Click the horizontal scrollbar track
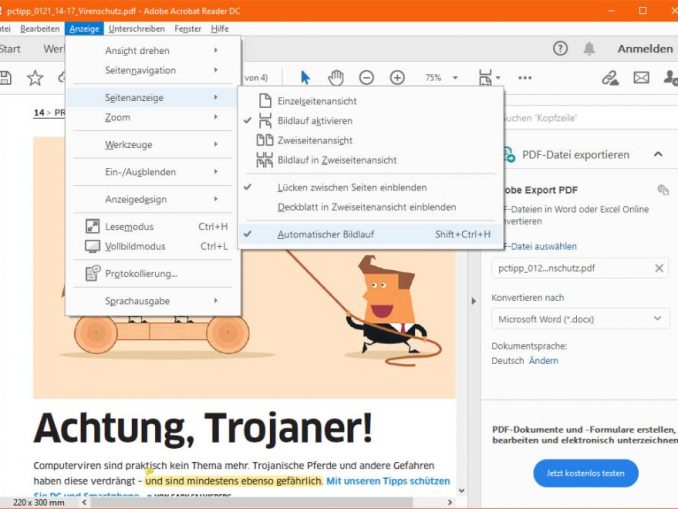 [267, 503]
